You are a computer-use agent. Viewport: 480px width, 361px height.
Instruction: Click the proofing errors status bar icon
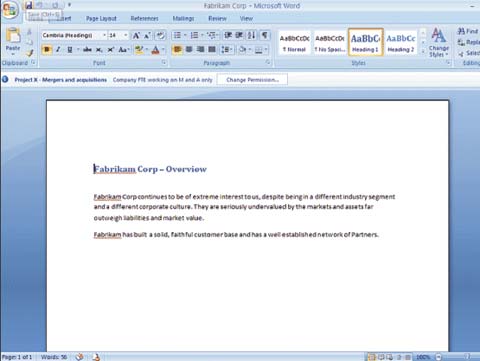tap(79, 357)
